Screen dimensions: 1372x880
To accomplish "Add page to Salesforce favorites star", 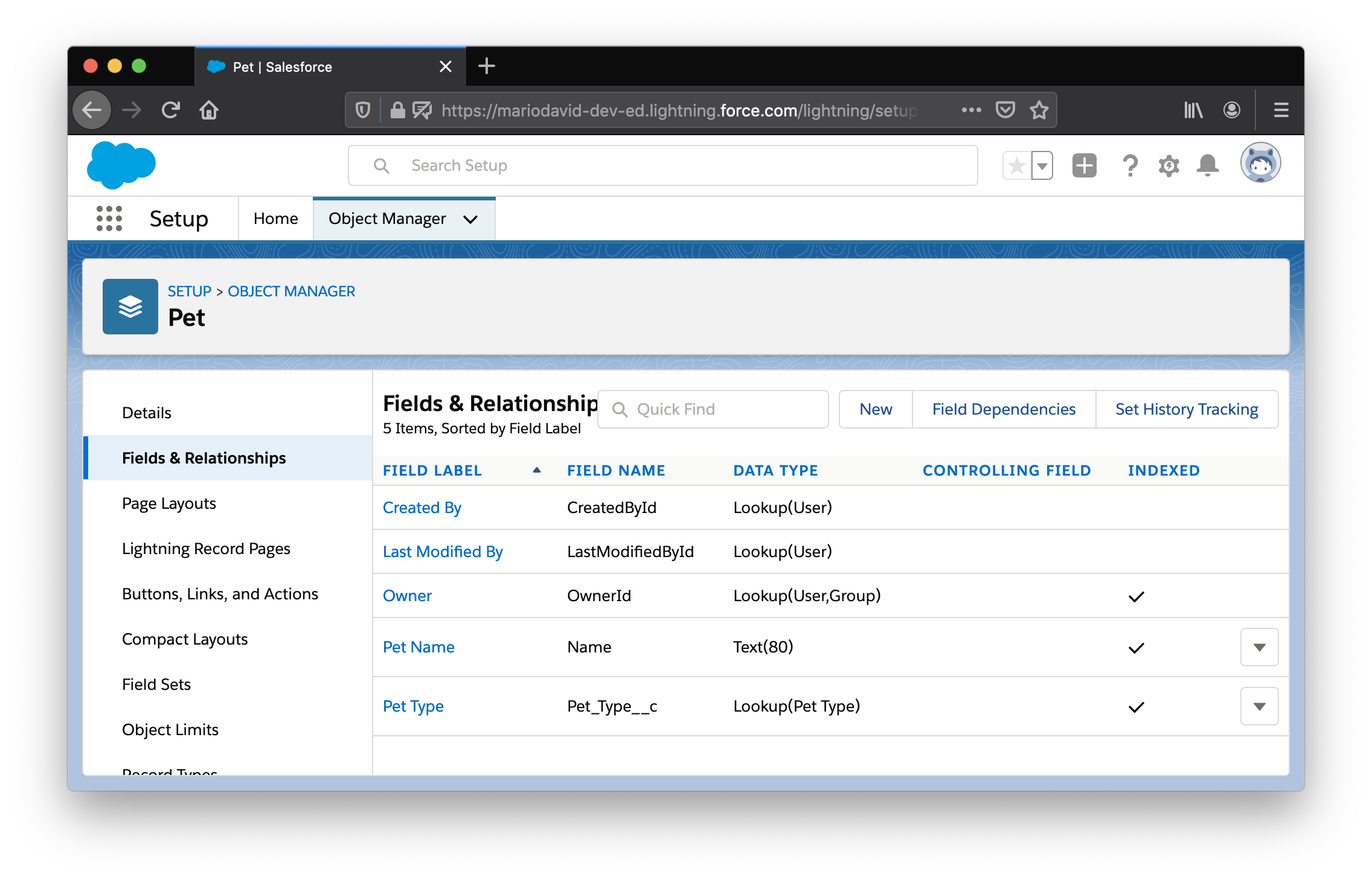I will pyautogui.click(x=1017, y=165).
